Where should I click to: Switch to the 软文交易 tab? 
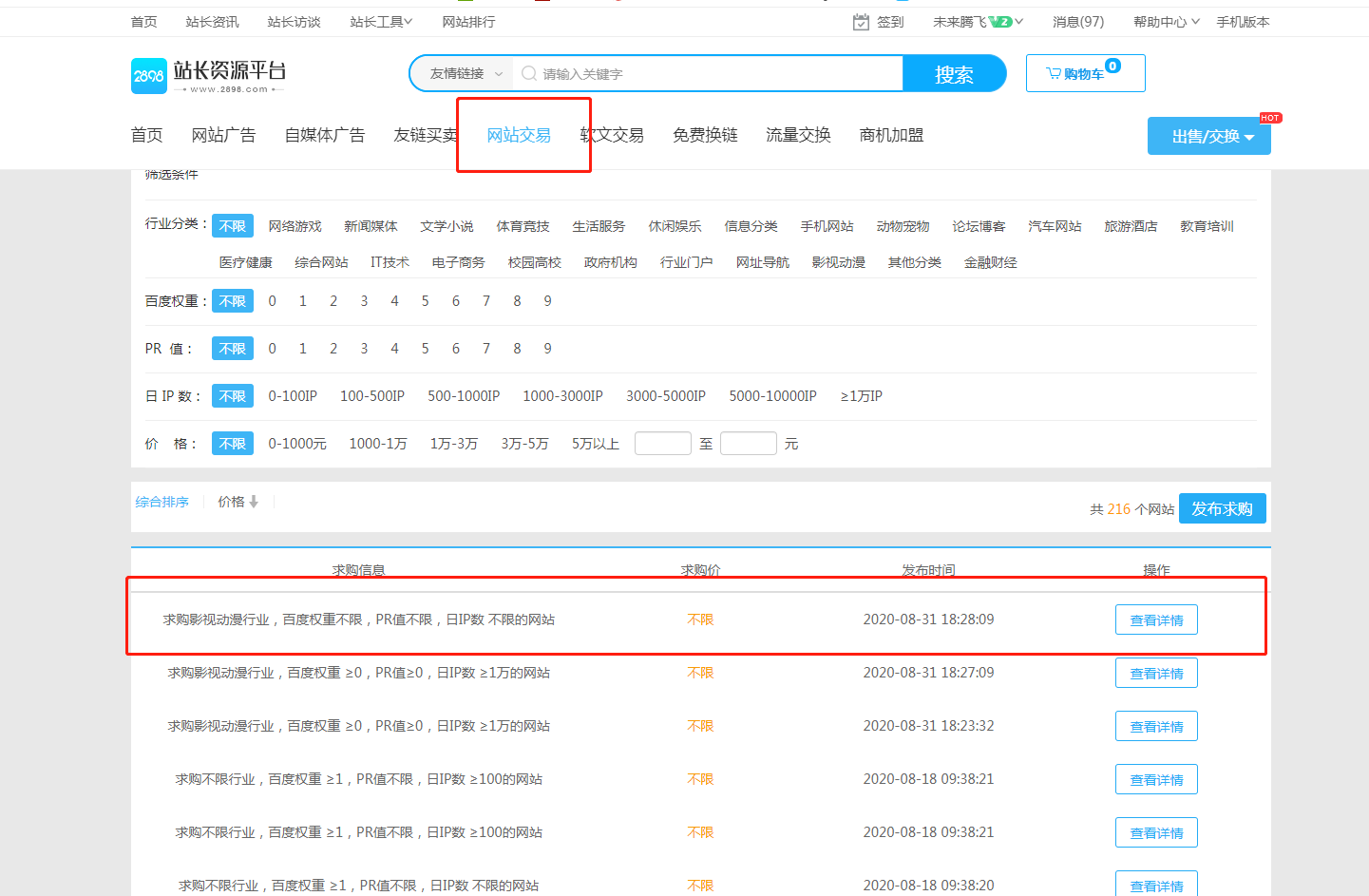613,135
